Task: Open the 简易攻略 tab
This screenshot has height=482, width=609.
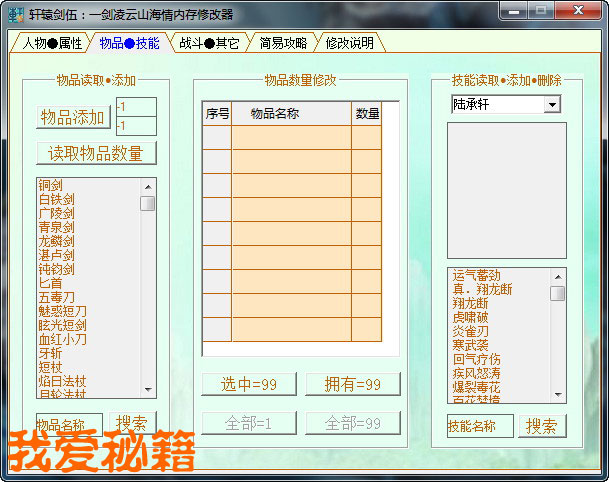Action: coord(283,44)
